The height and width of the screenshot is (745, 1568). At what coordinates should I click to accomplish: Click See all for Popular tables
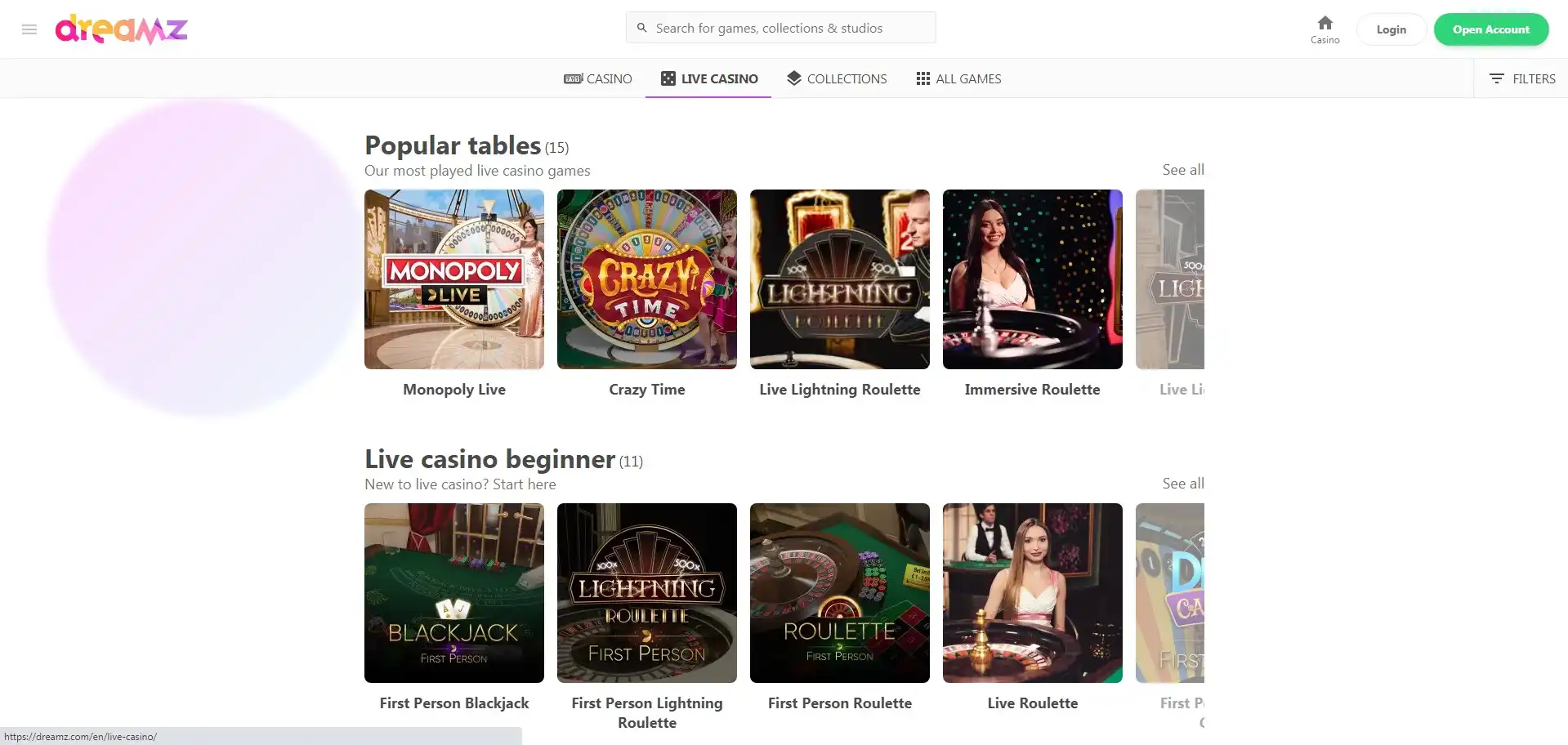[1182, 170]
